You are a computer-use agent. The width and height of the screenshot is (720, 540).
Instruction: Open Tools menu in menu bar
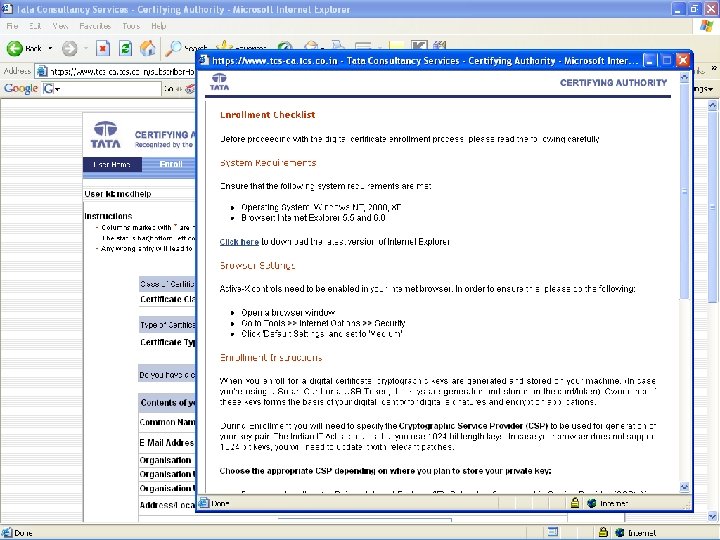[x=131, y=26]
